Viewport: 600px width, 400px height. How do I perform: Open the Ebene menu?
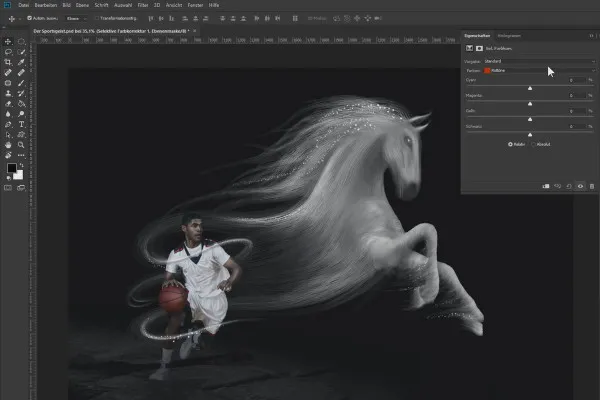[82, 5]
